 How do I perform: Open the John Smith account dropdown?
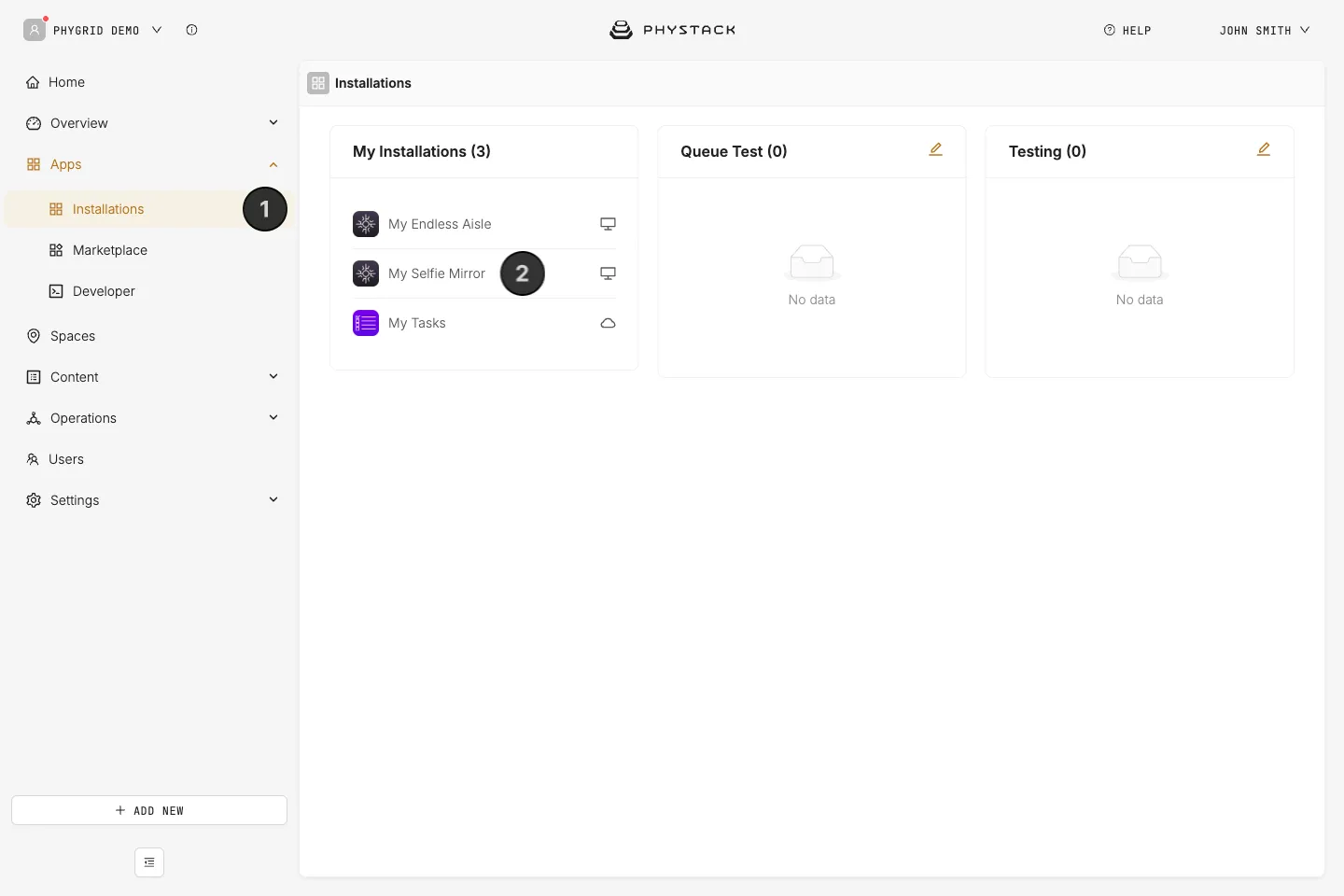coord(1265,30)
